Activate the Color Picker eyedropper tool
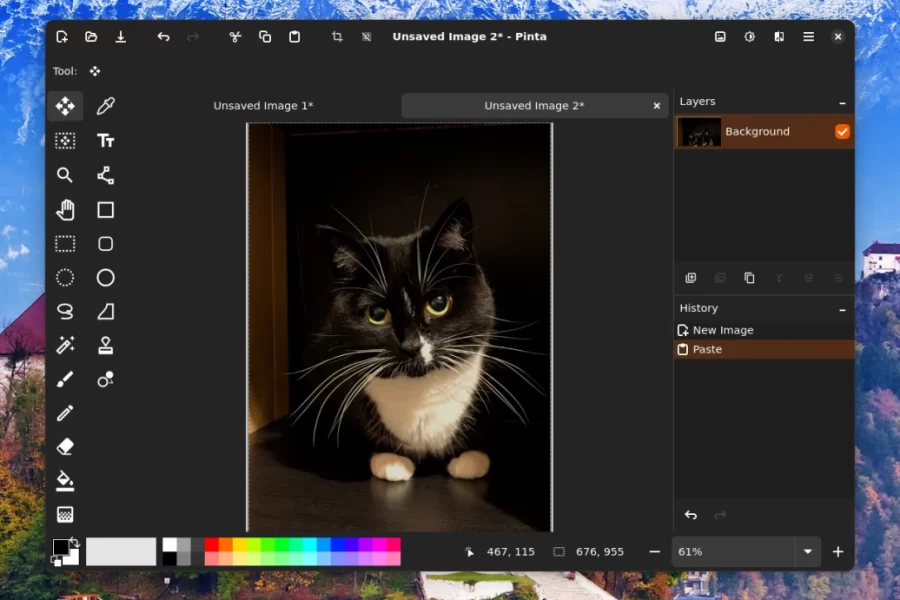 [x=105, y=106]
